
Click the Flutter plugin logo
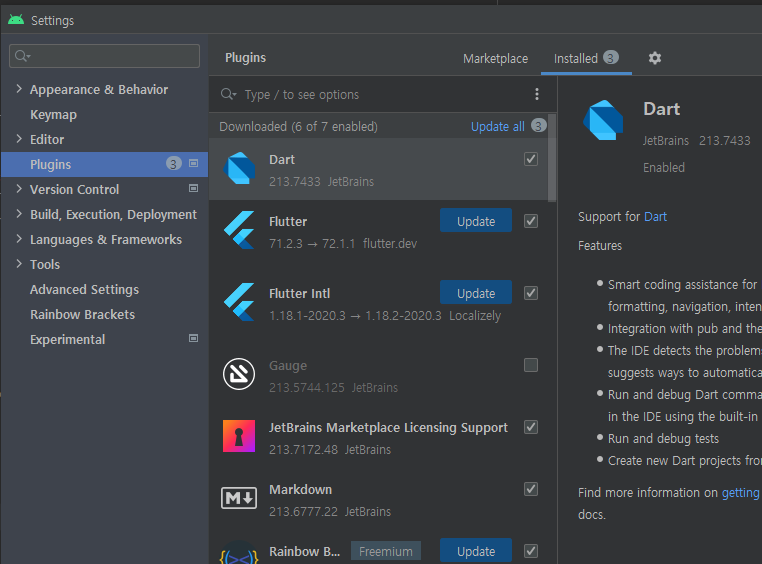coord(239,230)
